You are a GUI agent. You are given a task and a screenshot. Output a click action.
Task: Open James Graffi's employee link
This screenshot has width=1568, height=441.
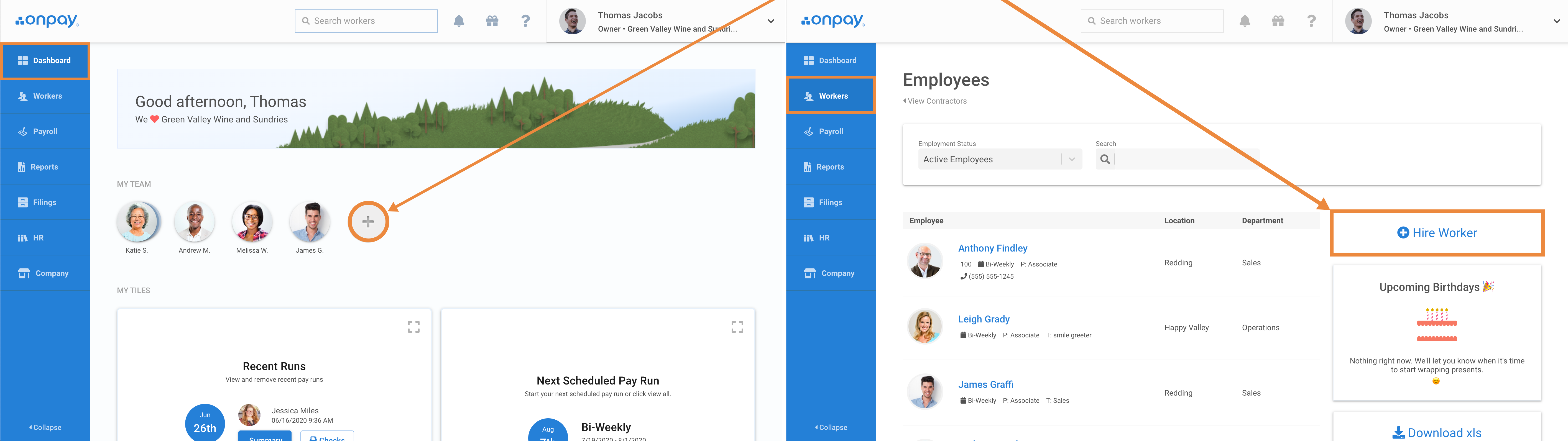985,384
